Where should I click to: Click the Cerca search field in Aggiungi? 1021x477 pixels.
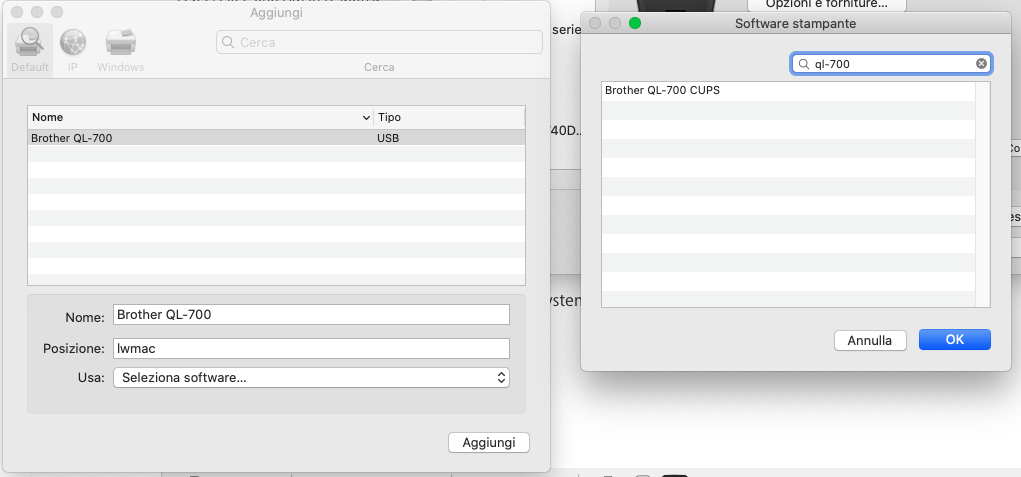[379, 42]
